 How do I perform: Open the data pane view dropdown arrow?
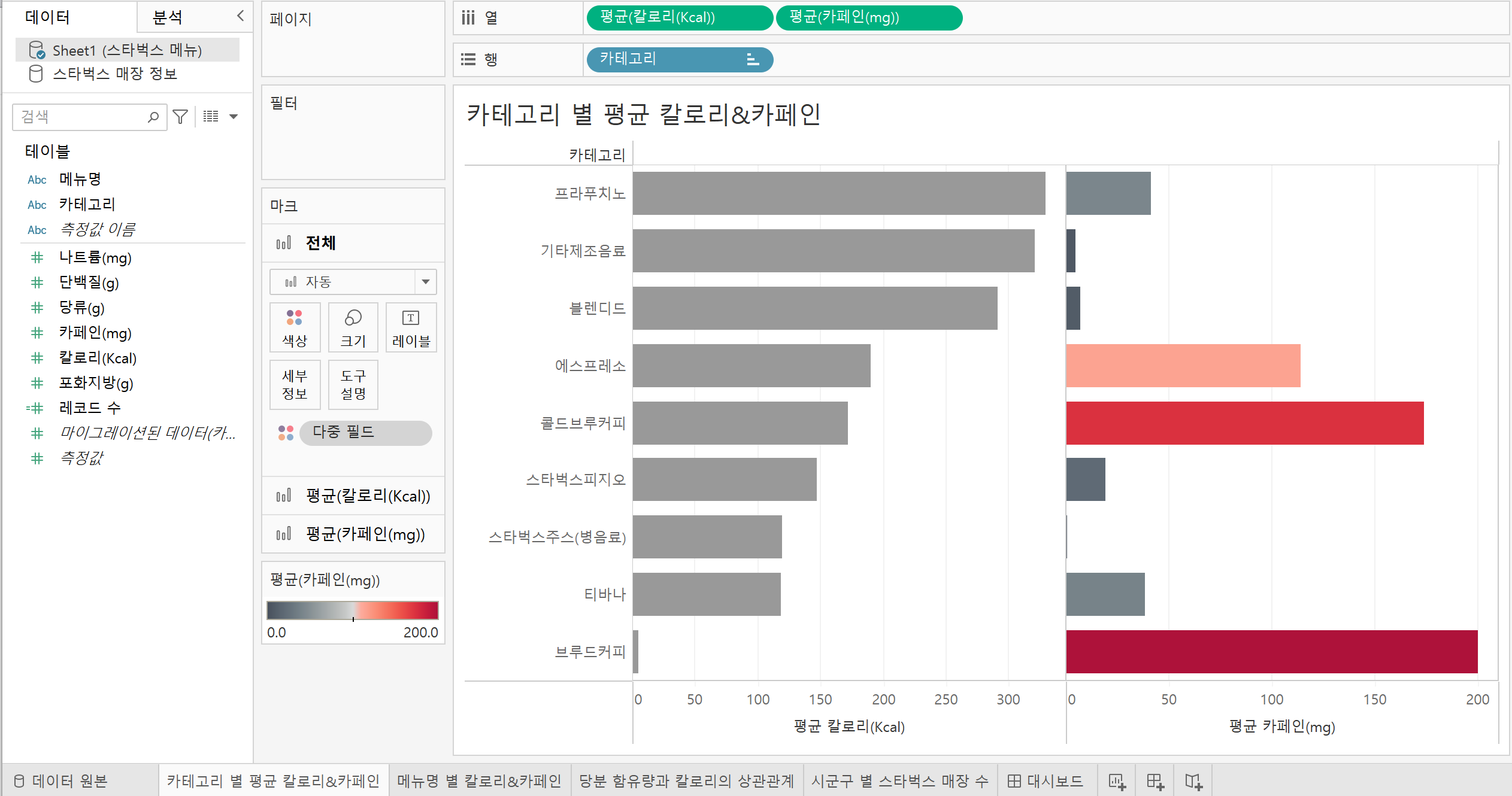tap(234, 117)
